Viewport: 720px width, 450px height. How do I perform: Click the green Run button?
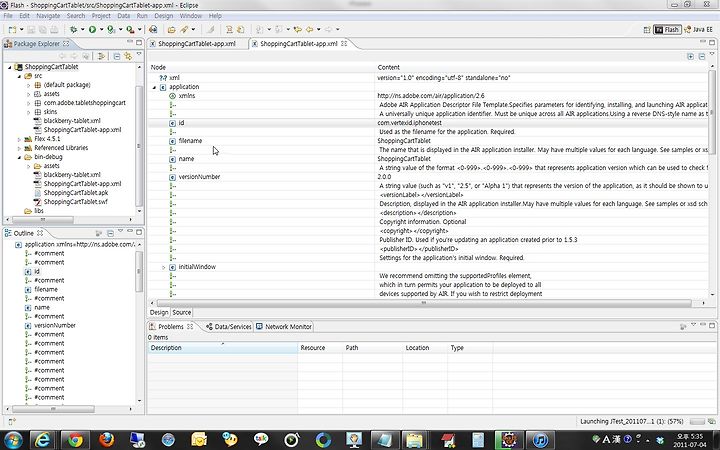pos(92,30)
